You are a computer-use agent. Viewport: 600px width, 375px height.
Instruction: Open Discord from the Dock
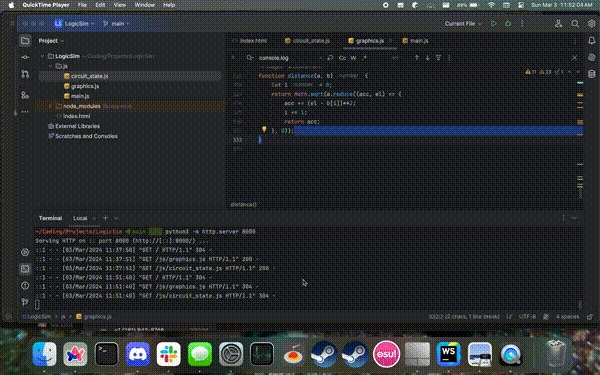(x=138, y=354)
